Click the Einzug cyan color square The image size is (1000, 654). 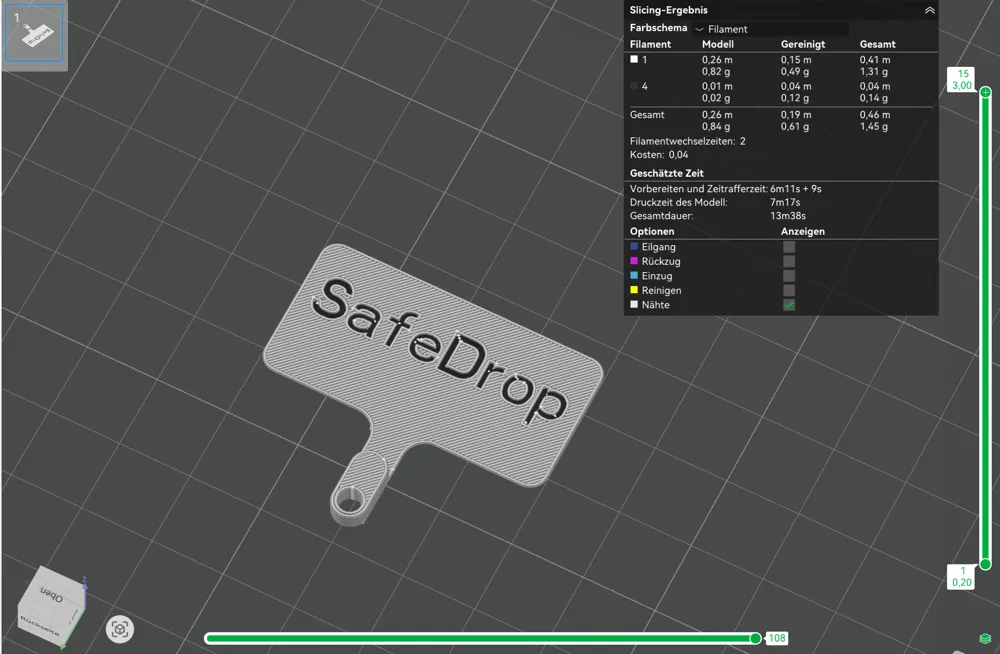(x=634, y=276)
